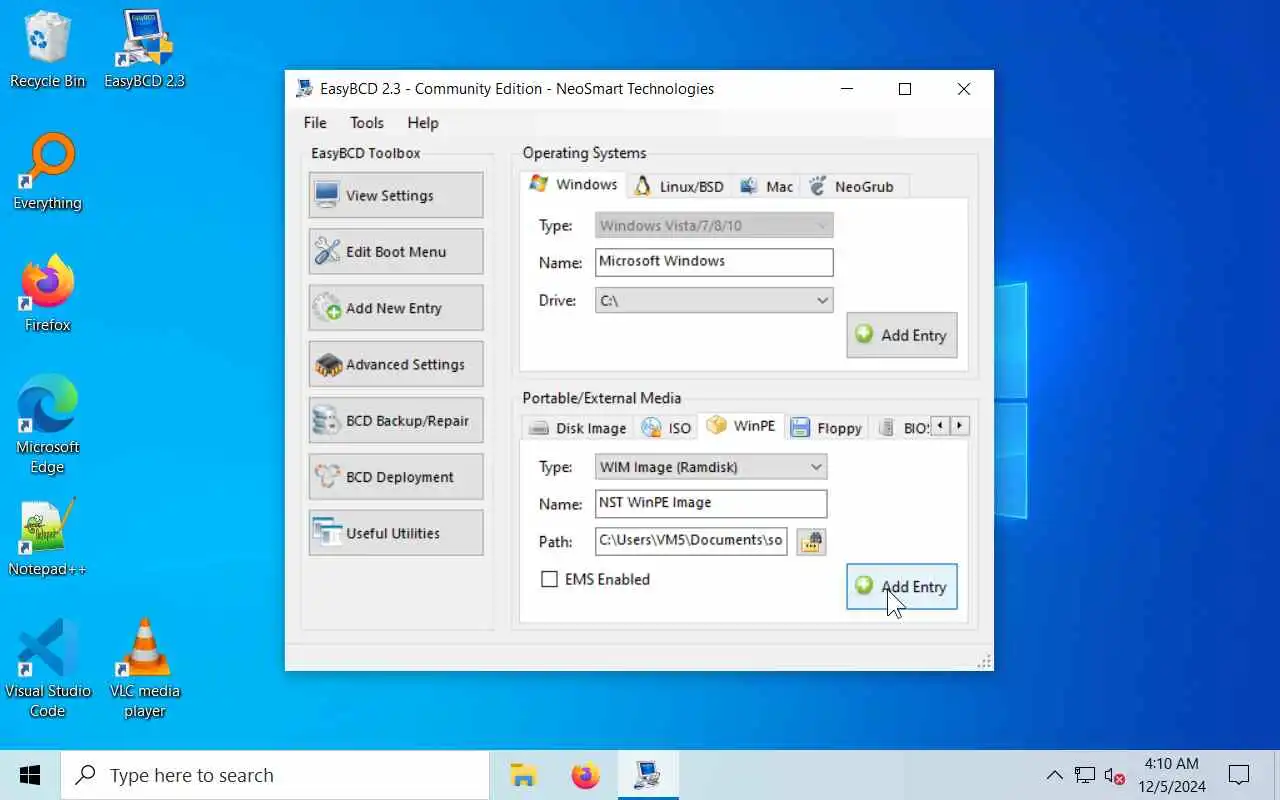Select the Microsoft Edge desktop shortcut
This screenshot has width=1280, height=800.
pyautogui.click(x=47, y=425)
